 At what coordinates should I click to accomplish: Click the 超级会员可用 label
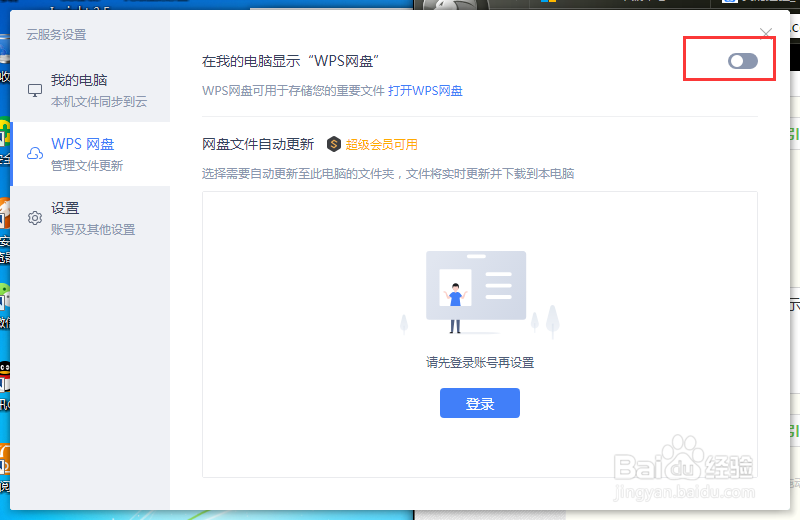coord(382,145)
